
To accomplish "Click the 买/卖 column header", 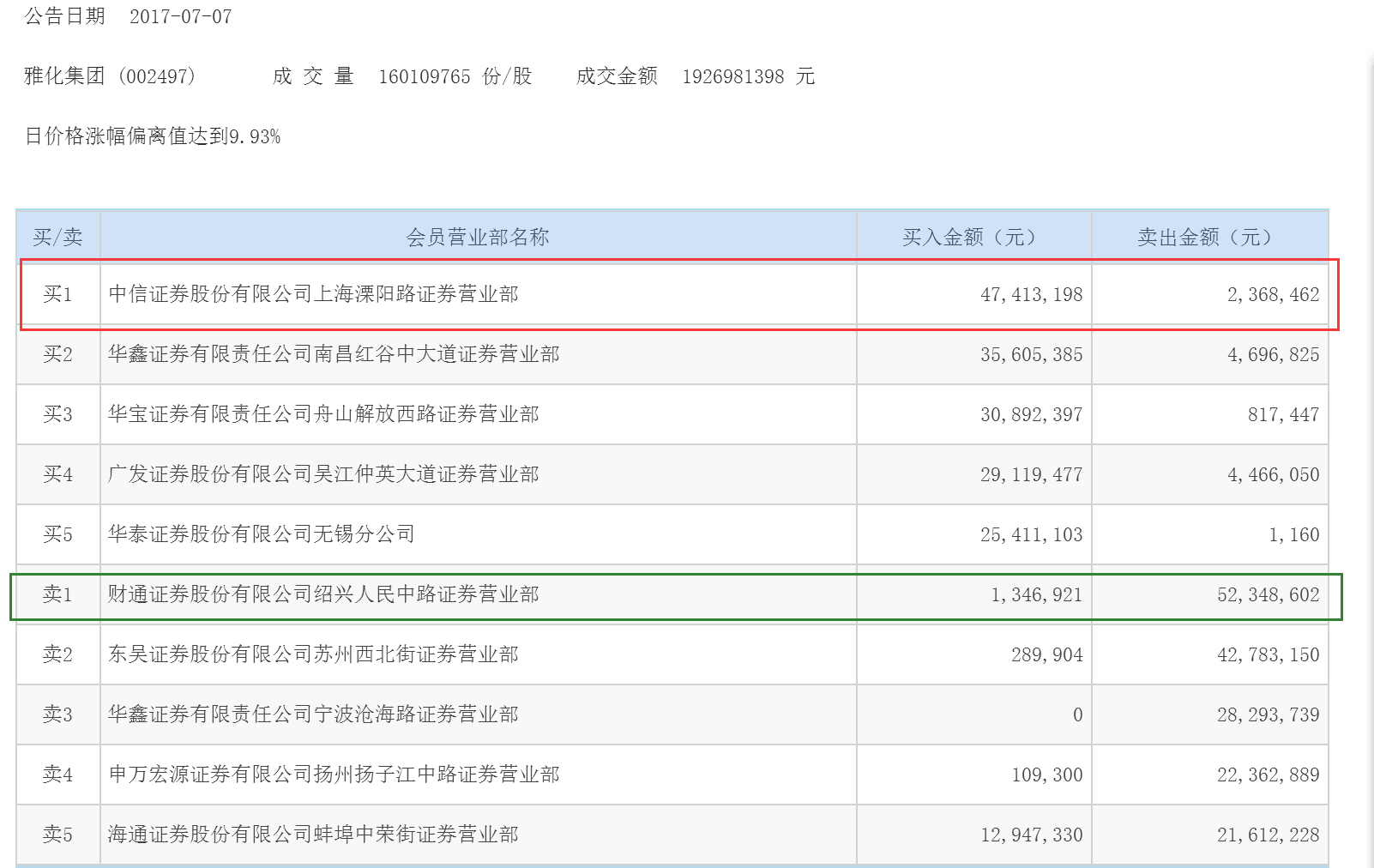I will [x=57, y=238].
